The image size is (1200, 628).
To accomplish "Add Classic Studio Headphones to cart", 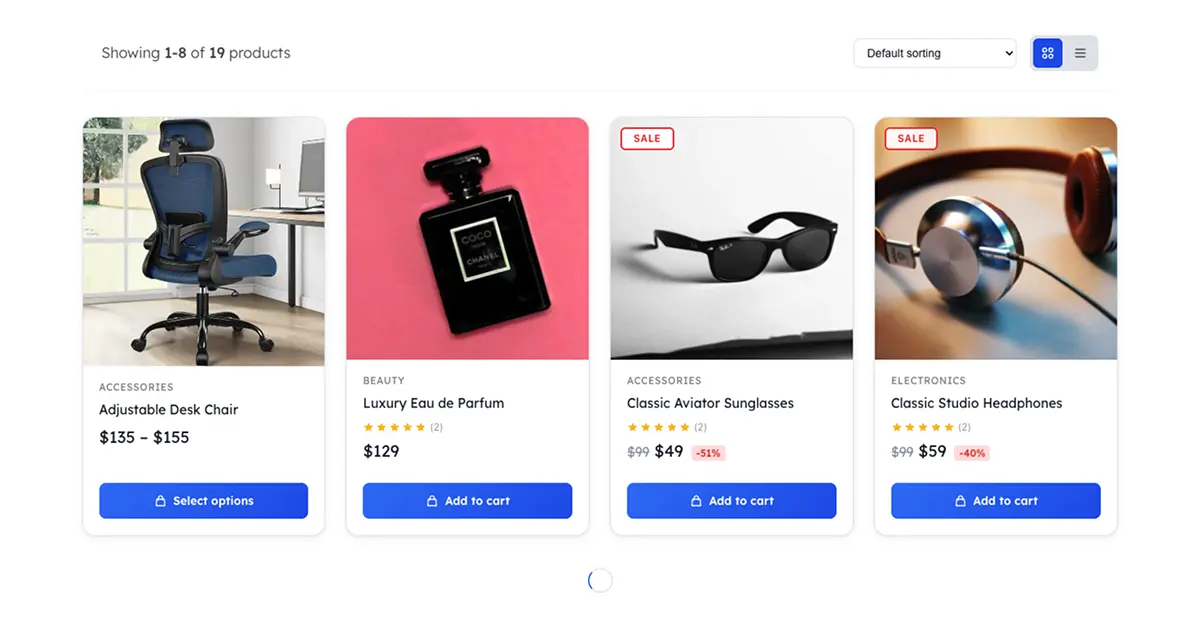I will (995, 501).
